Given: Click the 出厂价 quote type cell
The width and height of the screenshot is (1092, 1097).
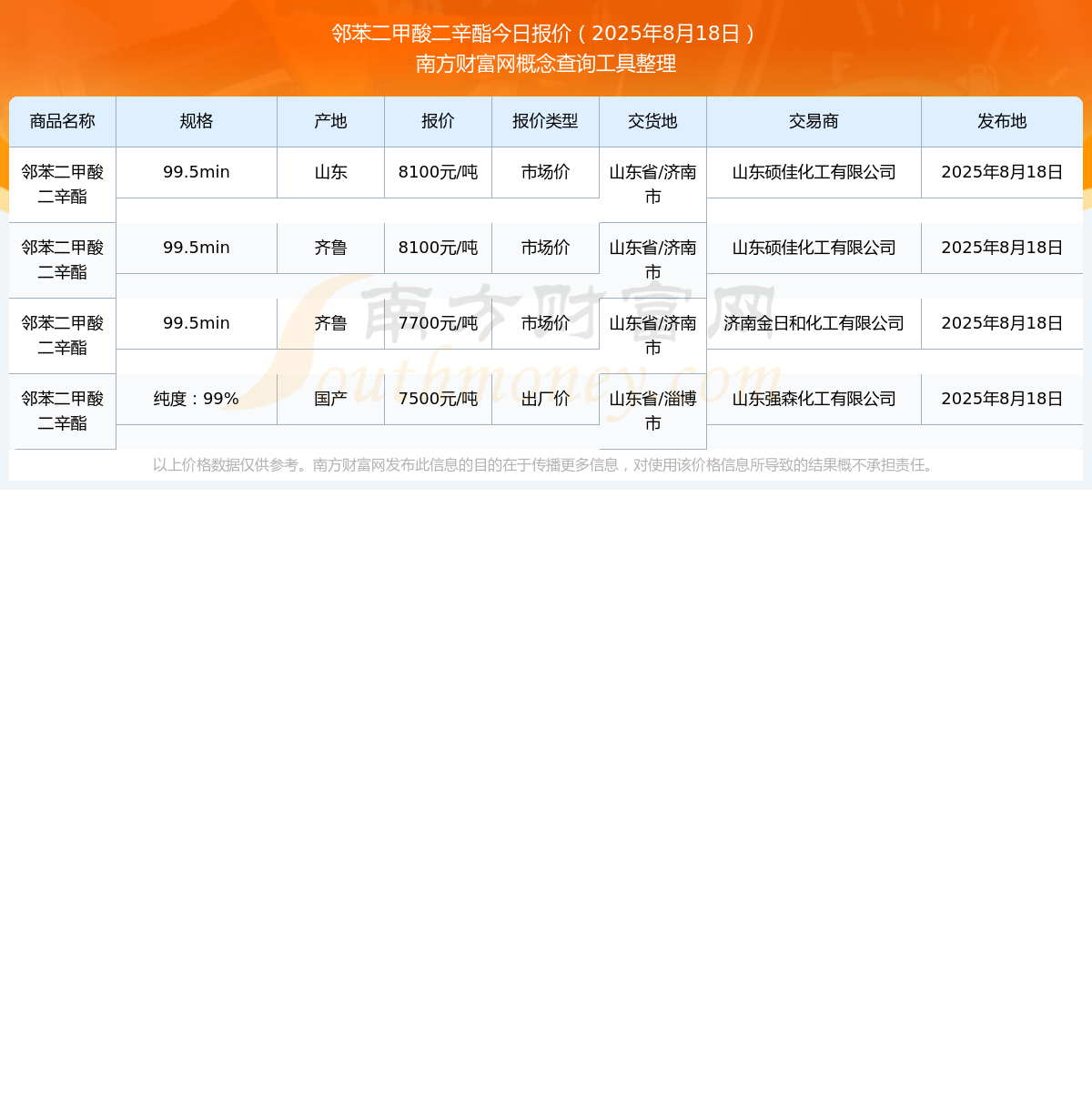Looking at the screenshot, I should pos(545,399).
